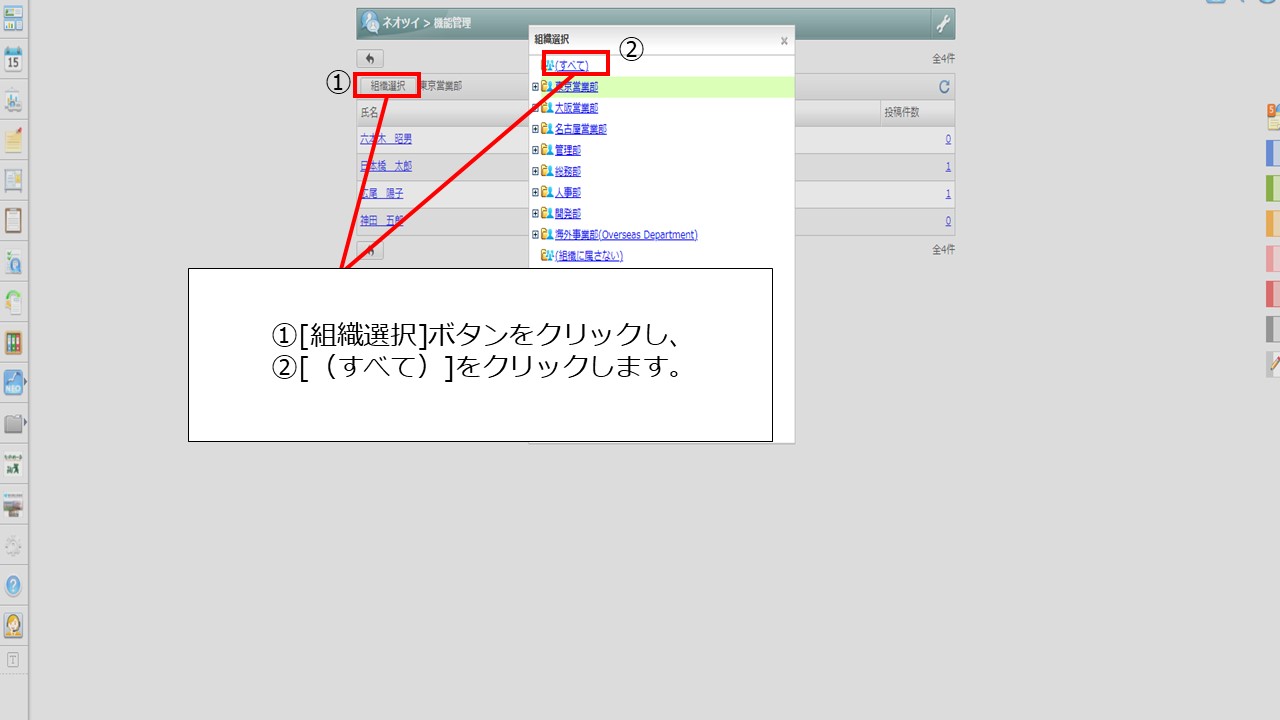
Task: Open the sticky note icon on right edge
Action: coord(1273,117)
